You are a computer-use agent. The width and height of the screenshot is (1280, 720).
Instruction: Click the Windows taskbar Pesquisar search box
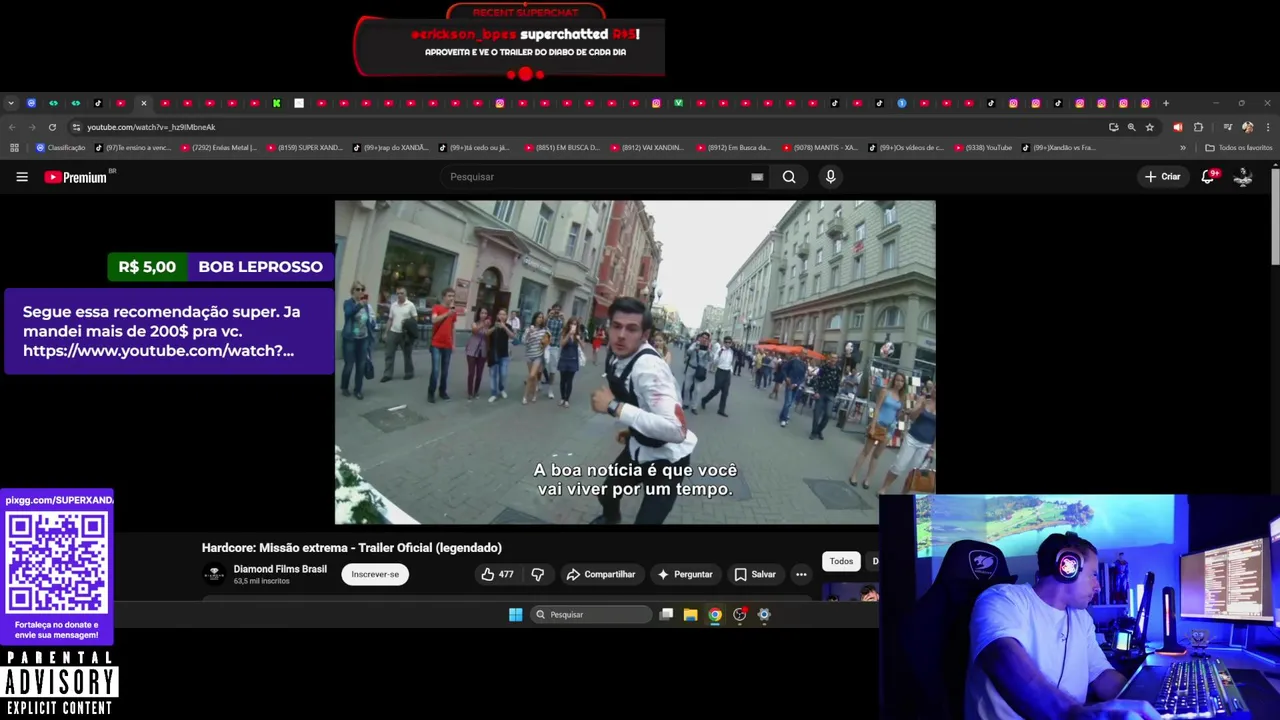591,615
